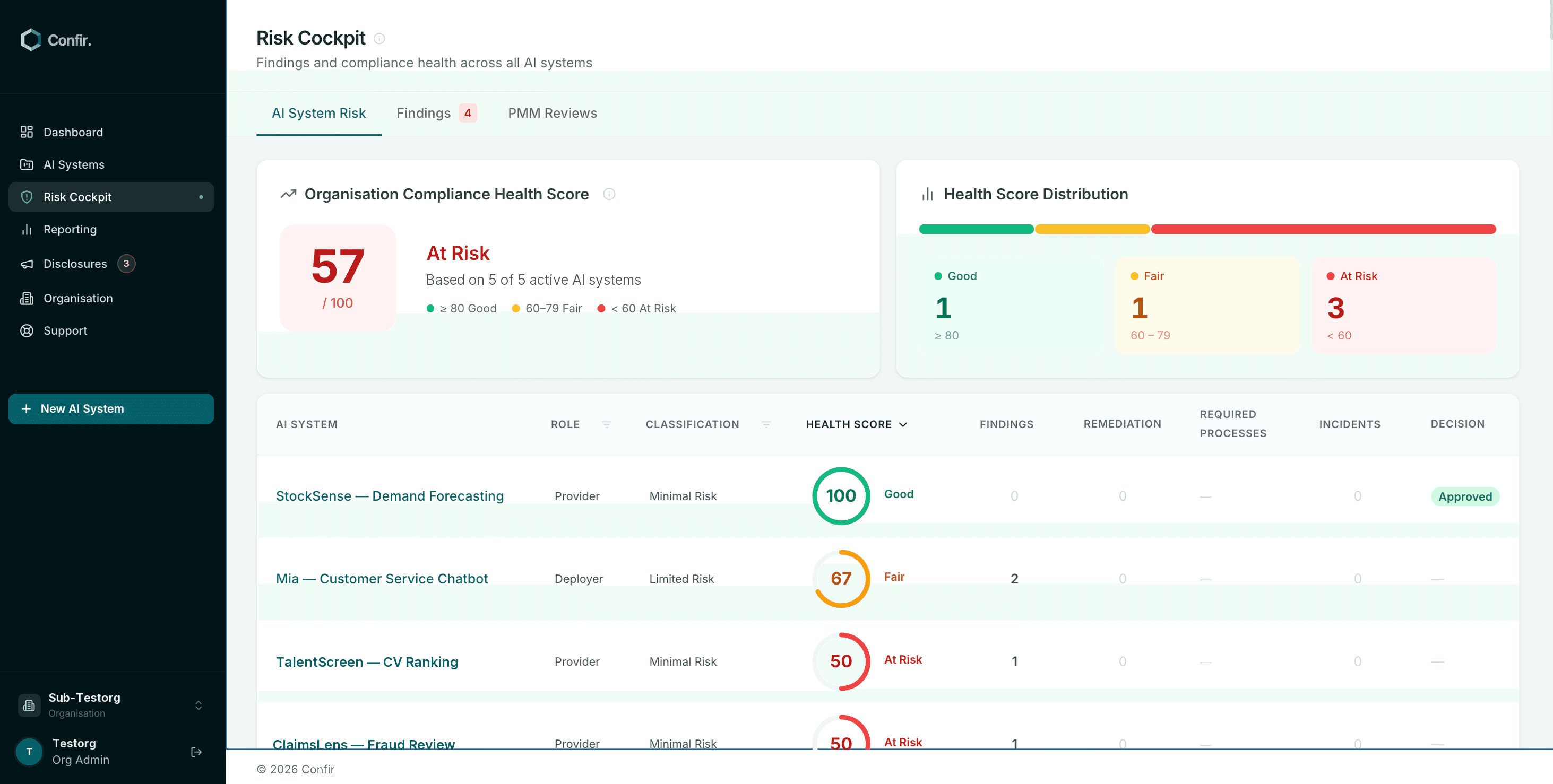
Task: Click the yellow segment of distribution bar
Action: (1092, 229)
